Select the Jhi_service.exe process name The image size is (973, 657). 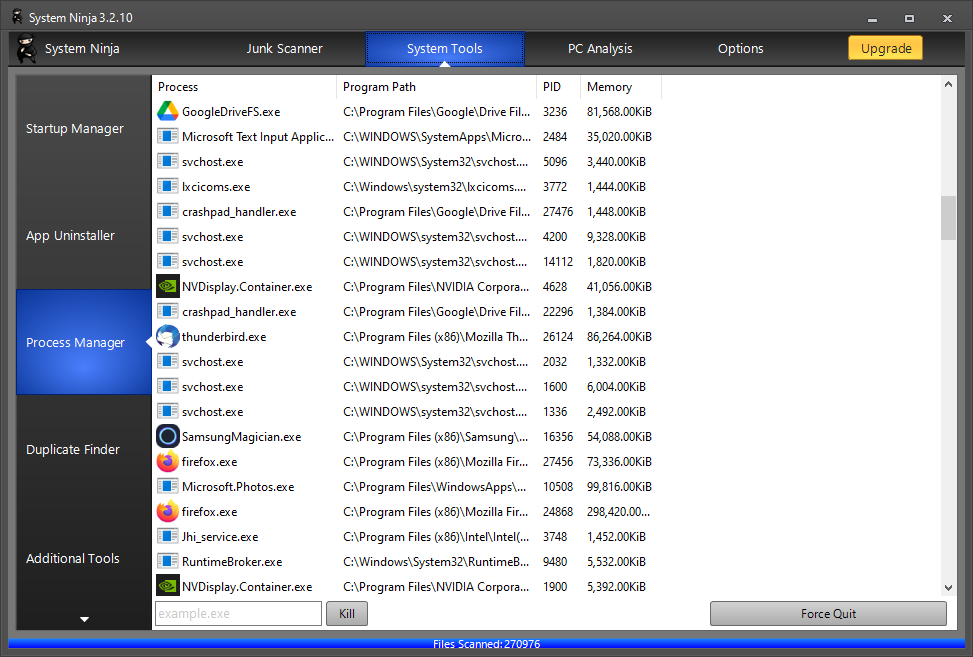pos(220,537)
